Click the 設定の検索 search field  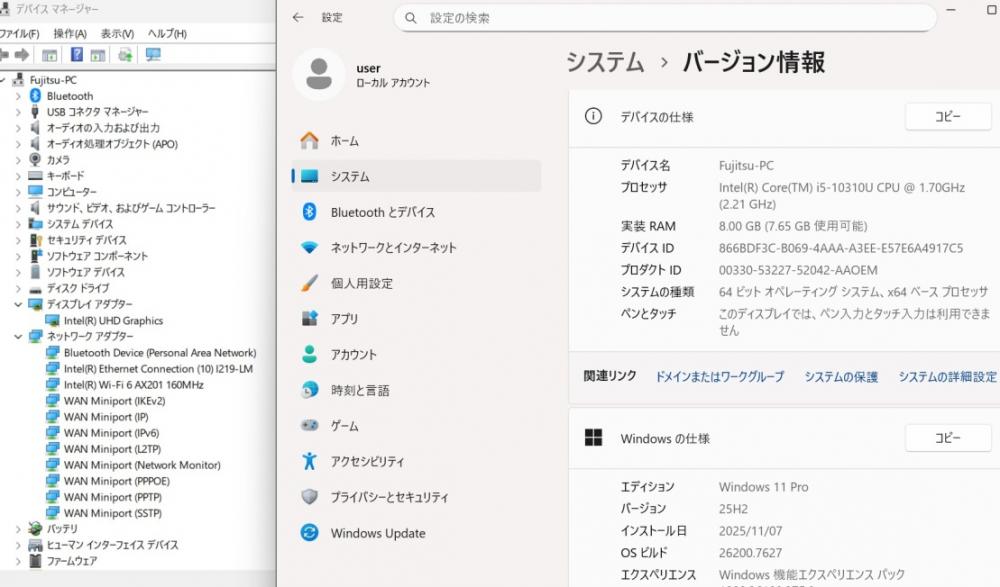click(x=665, y=18)
